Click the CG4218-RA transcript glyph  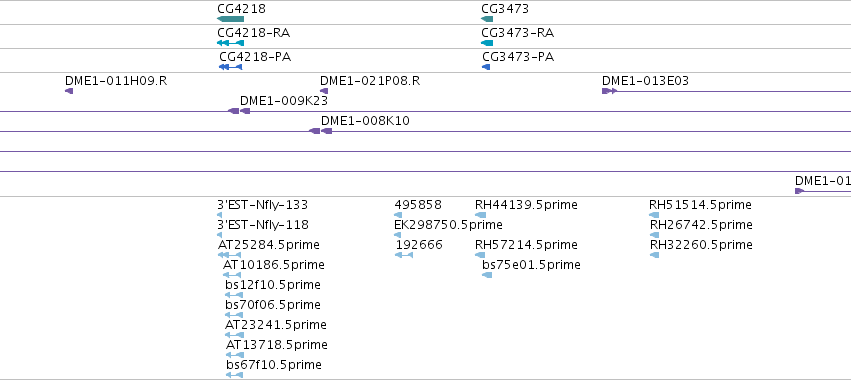[231, 43]
